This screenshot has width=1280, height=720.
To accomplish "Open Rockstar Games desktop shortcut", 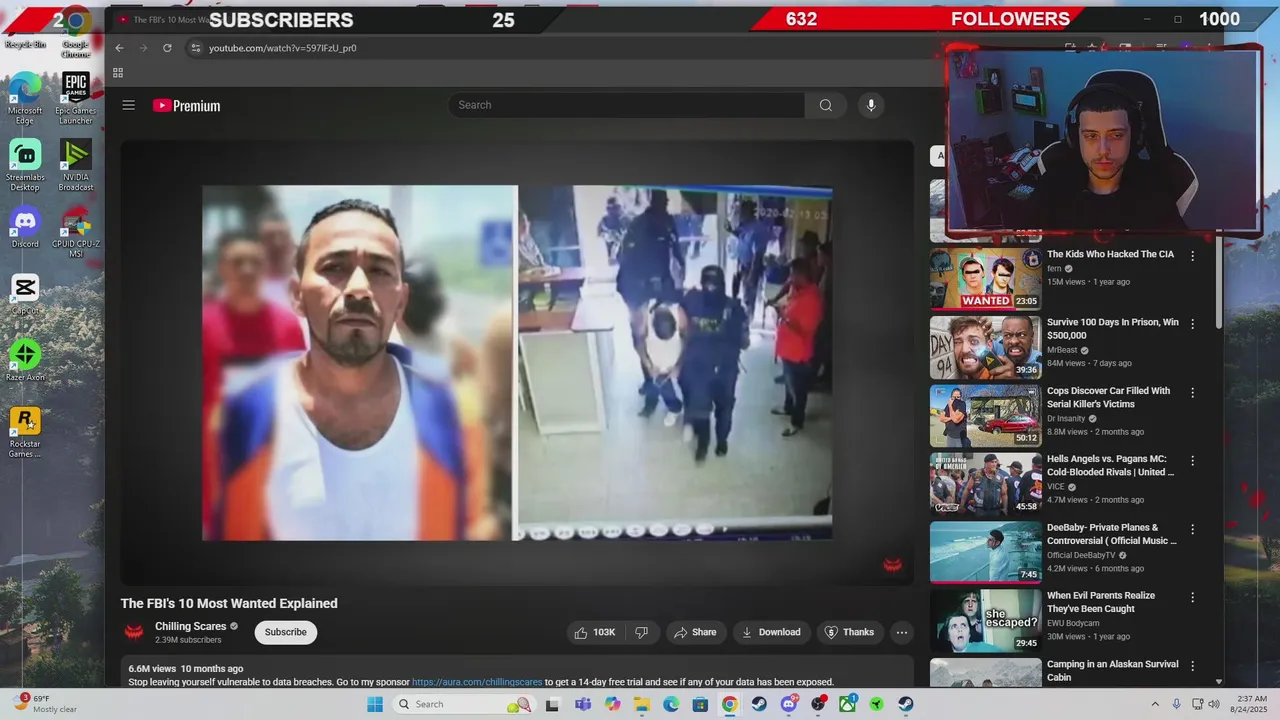I will click(25, 433).
